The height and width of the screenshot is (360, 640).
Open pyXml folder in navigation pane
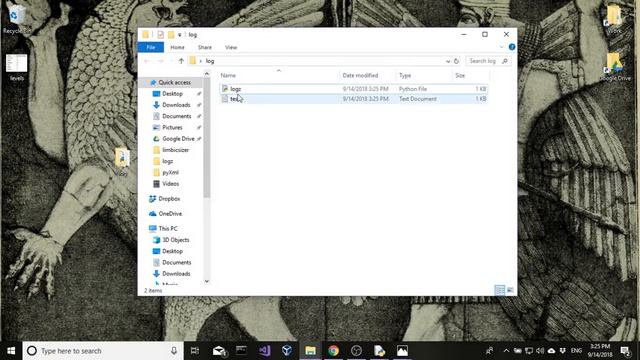click(x=170, y=173)
